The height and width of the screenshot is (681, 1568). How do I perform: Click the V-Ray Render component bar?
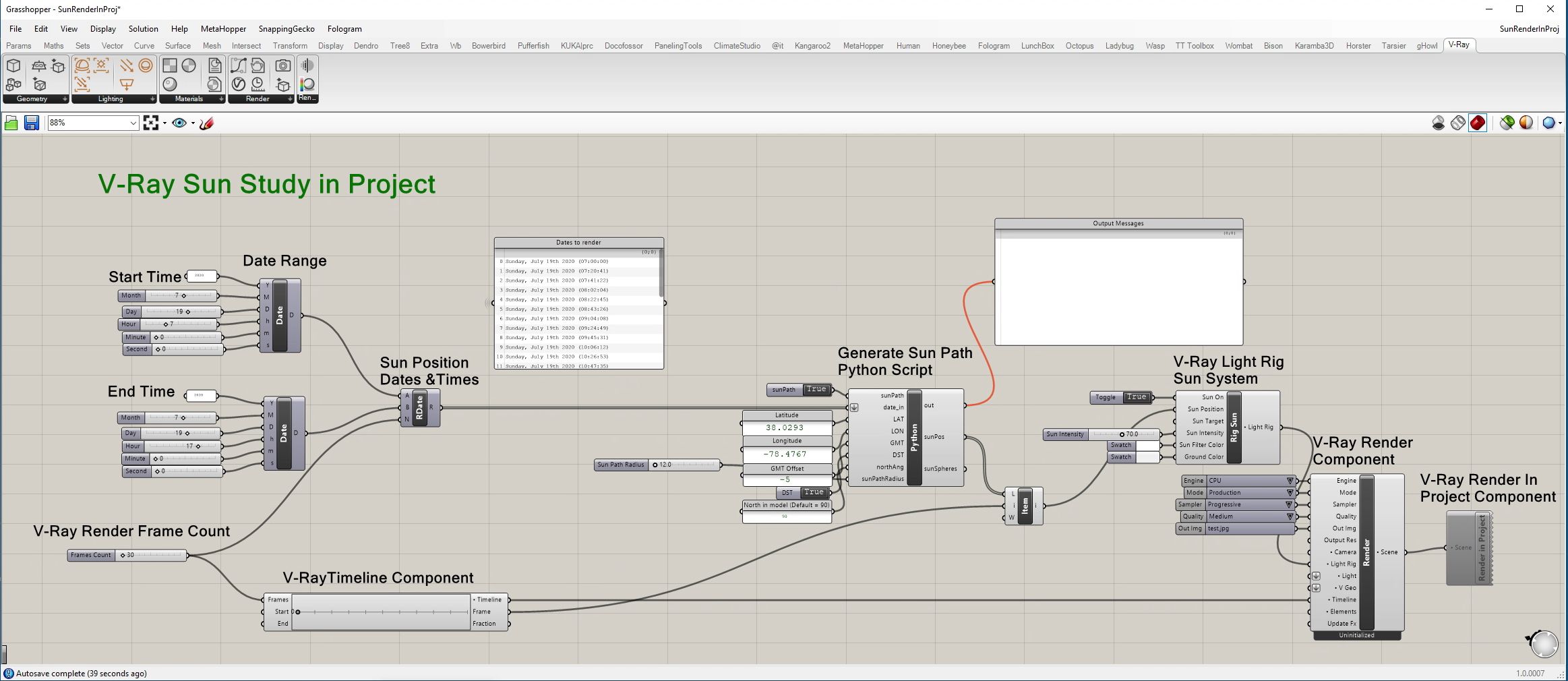pos(1366,552)
